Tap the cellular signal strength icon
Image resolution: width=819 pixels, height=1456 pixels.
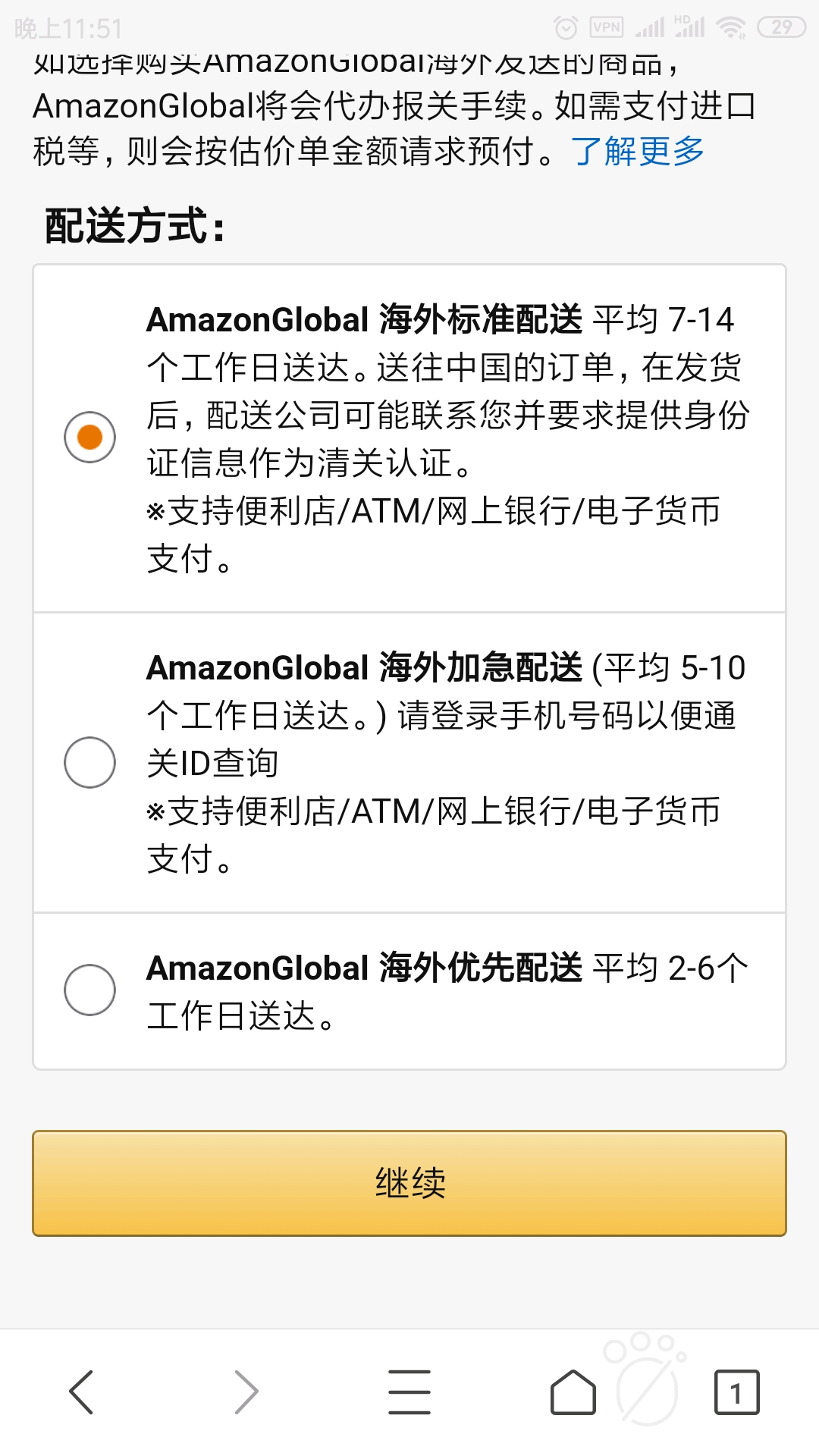coord(650,28)
